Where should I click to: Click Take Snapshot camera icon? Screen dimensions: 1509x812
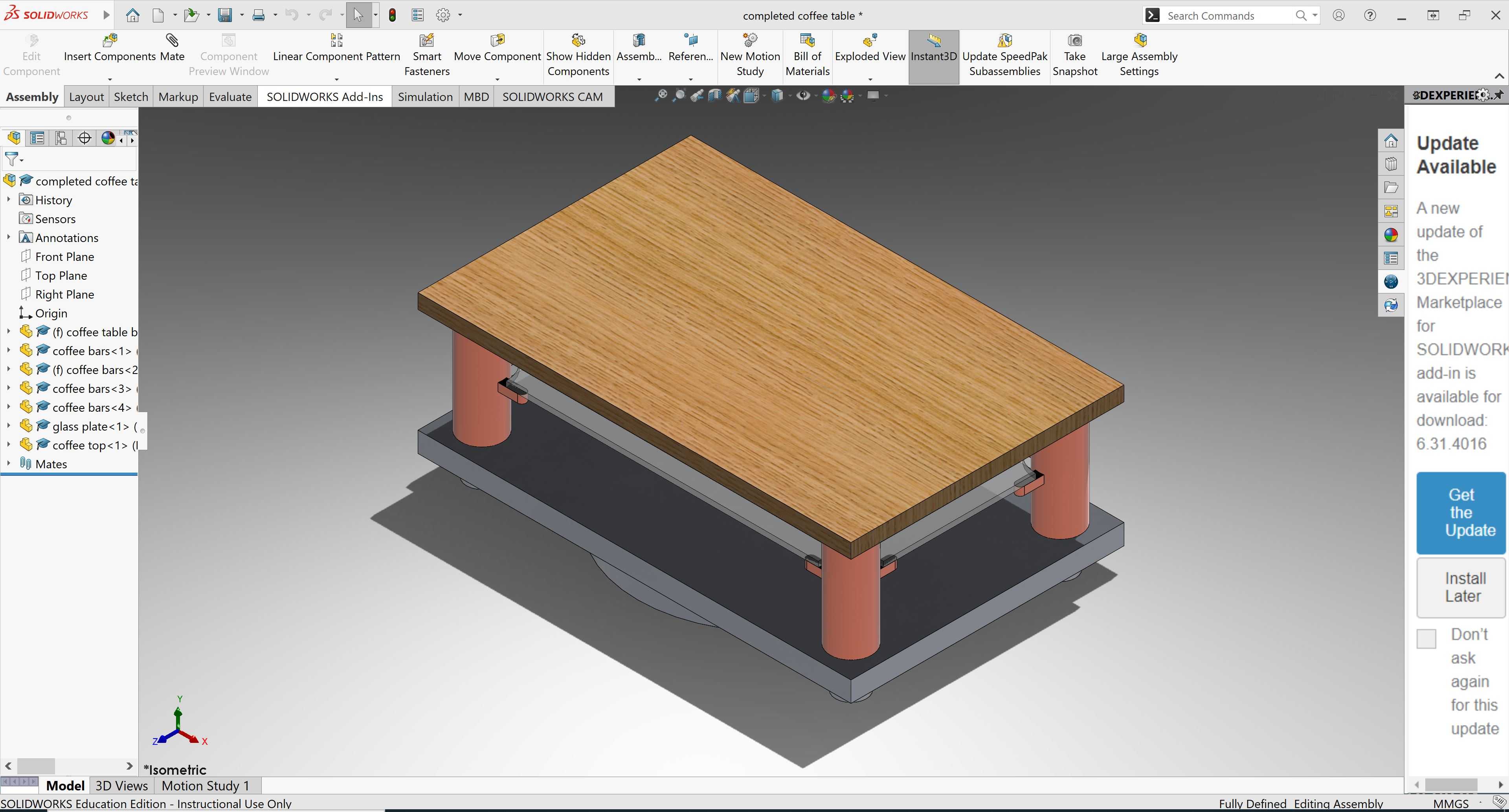pos(1074,40)
